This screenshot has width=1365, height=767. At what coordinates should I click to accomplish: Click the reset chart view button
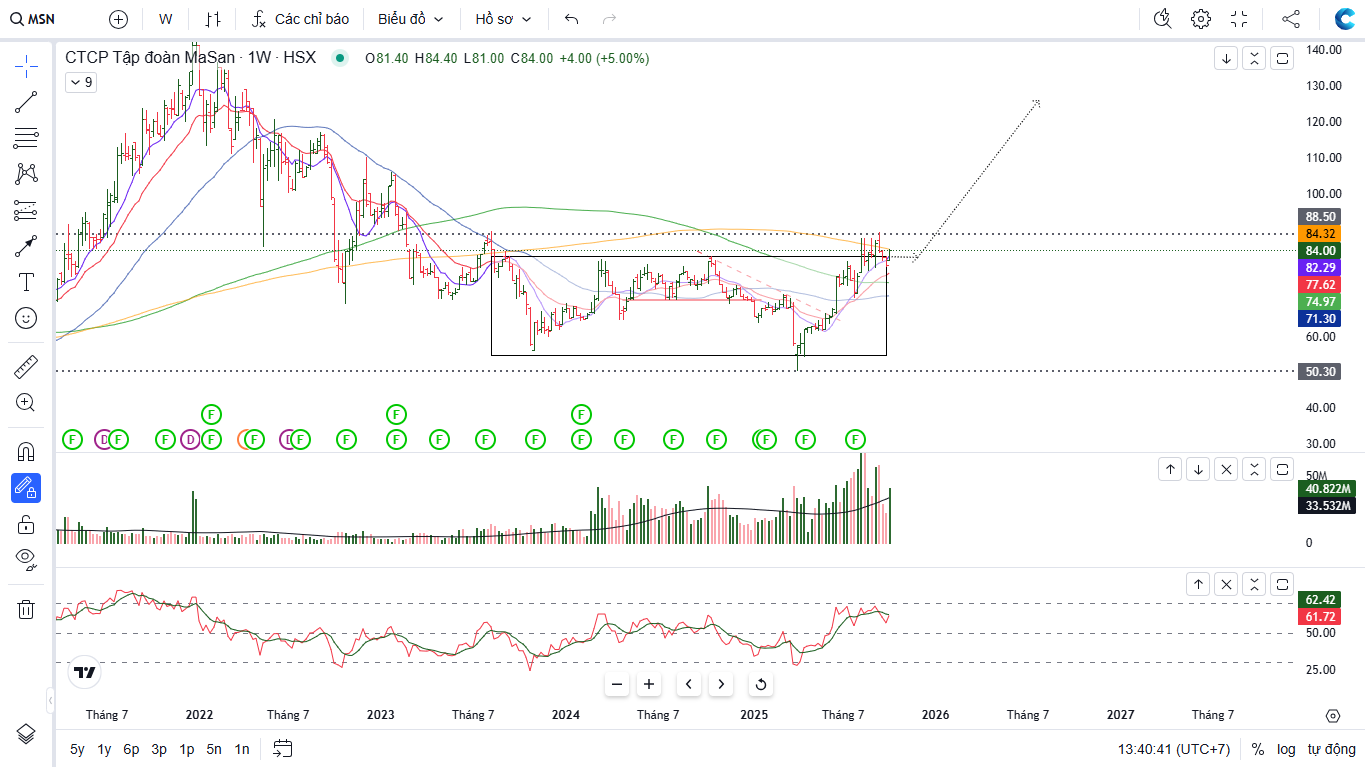(x=760, y=684)
